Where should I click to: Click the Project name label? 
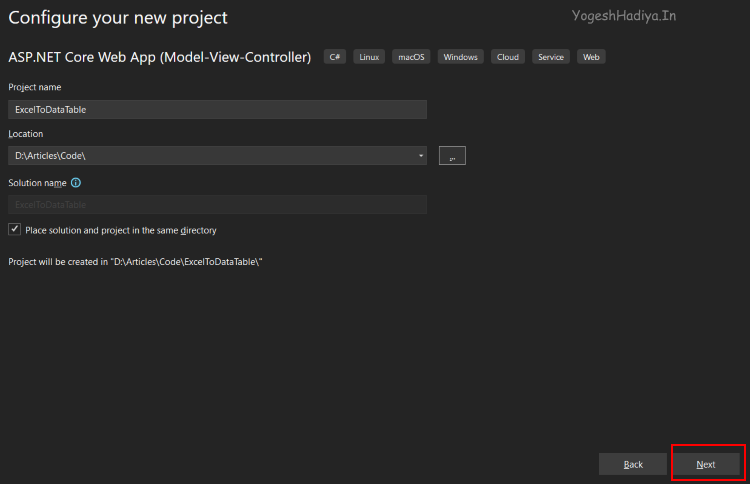pos(35,87)
